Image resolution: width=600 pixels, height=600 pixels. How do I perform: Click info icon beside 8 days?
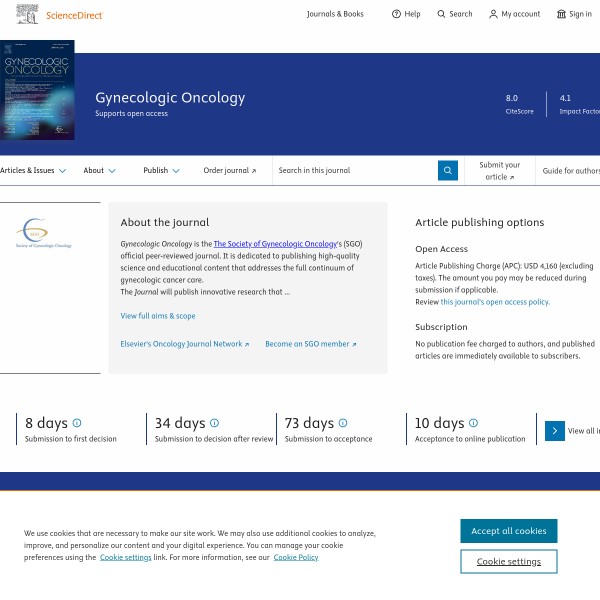[77, 423]
